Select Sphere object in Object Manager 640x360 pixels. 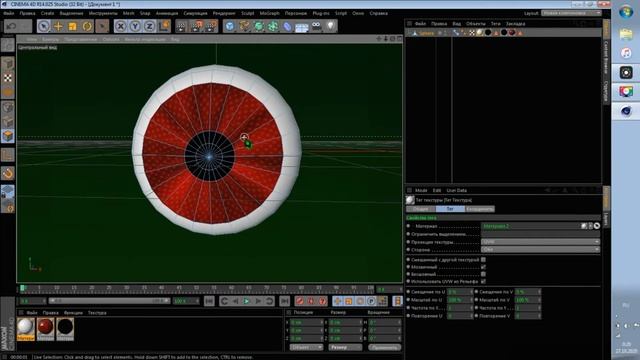pyautogui.click(x=426, y=33)
